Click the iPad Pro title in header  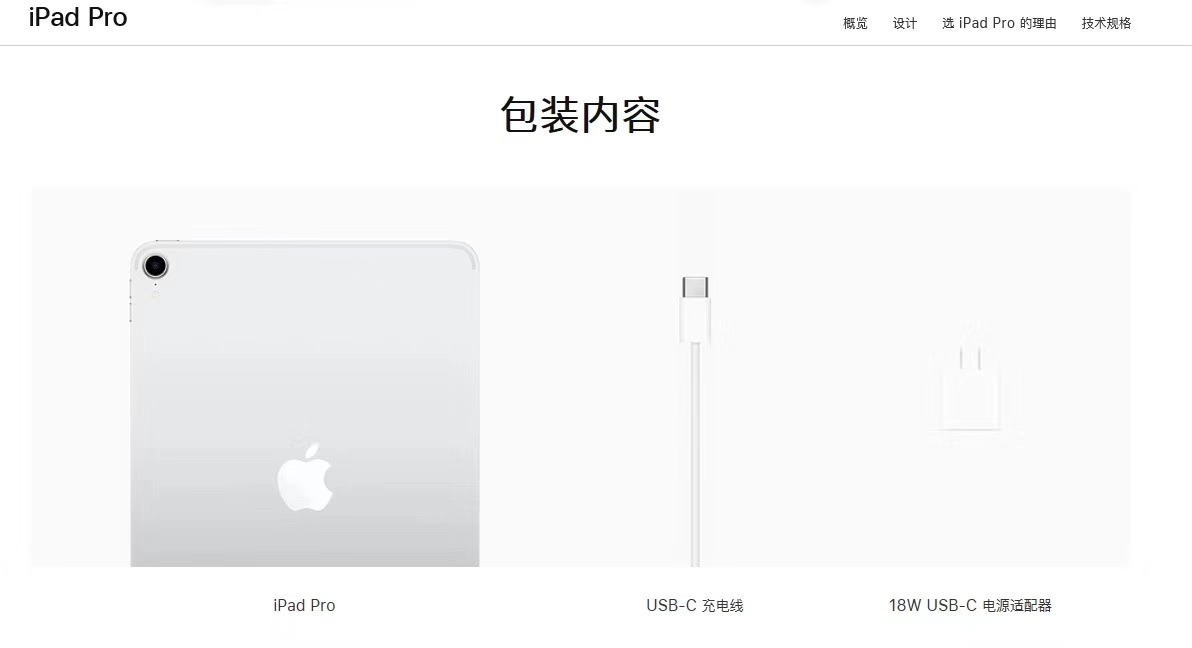(78, 17)
